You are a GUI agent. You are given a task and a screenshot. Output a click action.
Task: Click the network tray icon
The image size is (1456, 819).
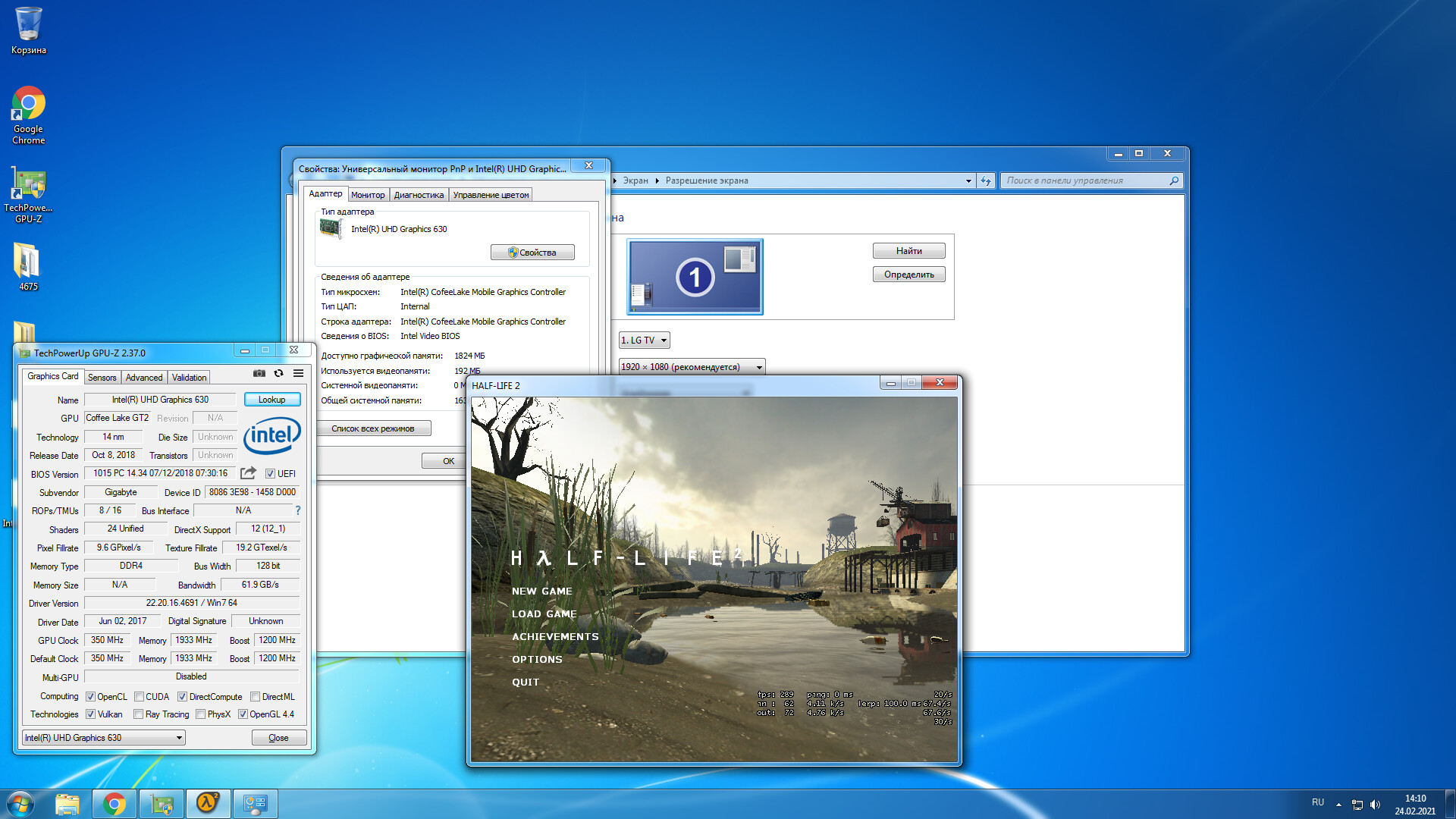1357,805
